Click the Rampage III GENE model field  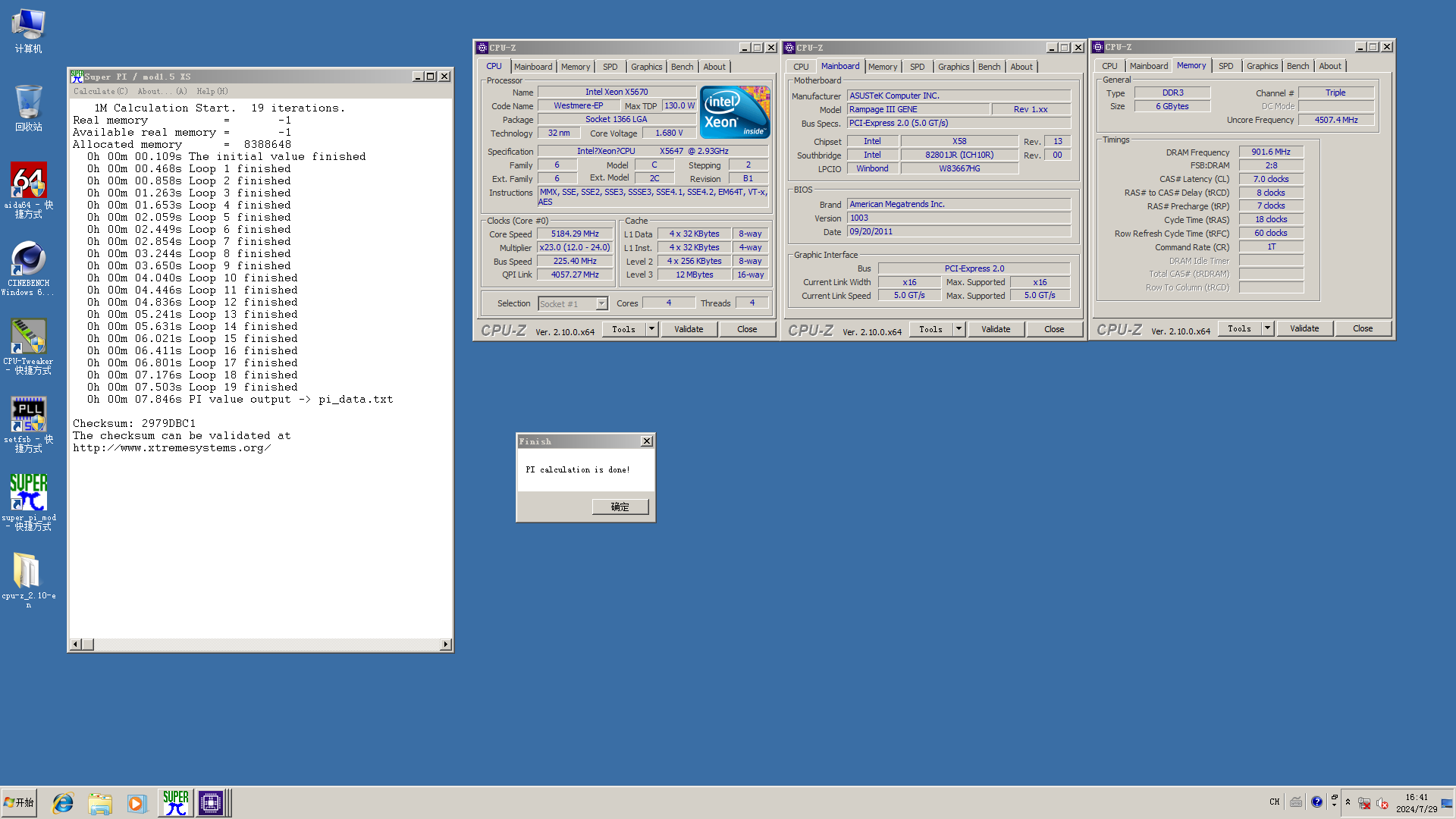coord(918,109)
